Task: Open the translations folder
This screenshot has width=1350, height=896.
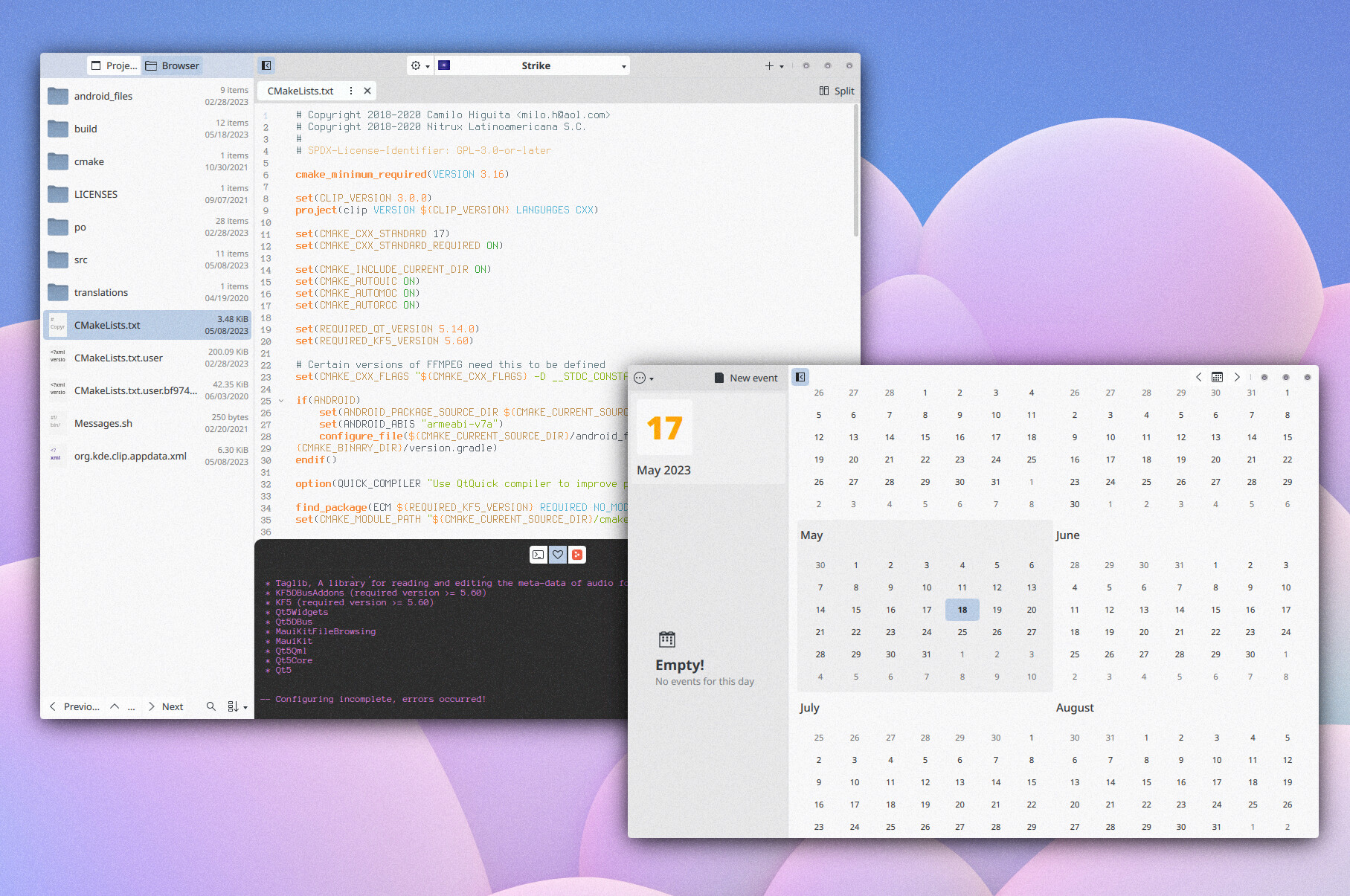Action: click(x=147, y=292)
